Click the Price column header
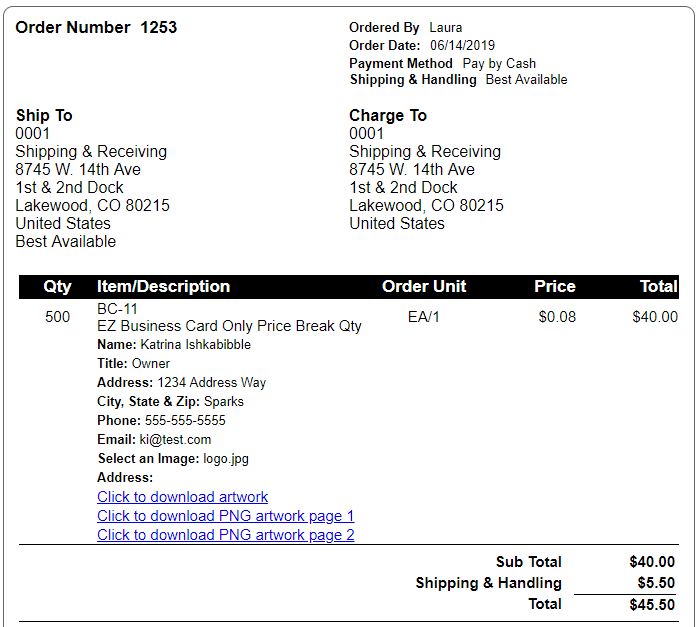The height and width of the screenshot is (627, 698). tap(555, 287)
